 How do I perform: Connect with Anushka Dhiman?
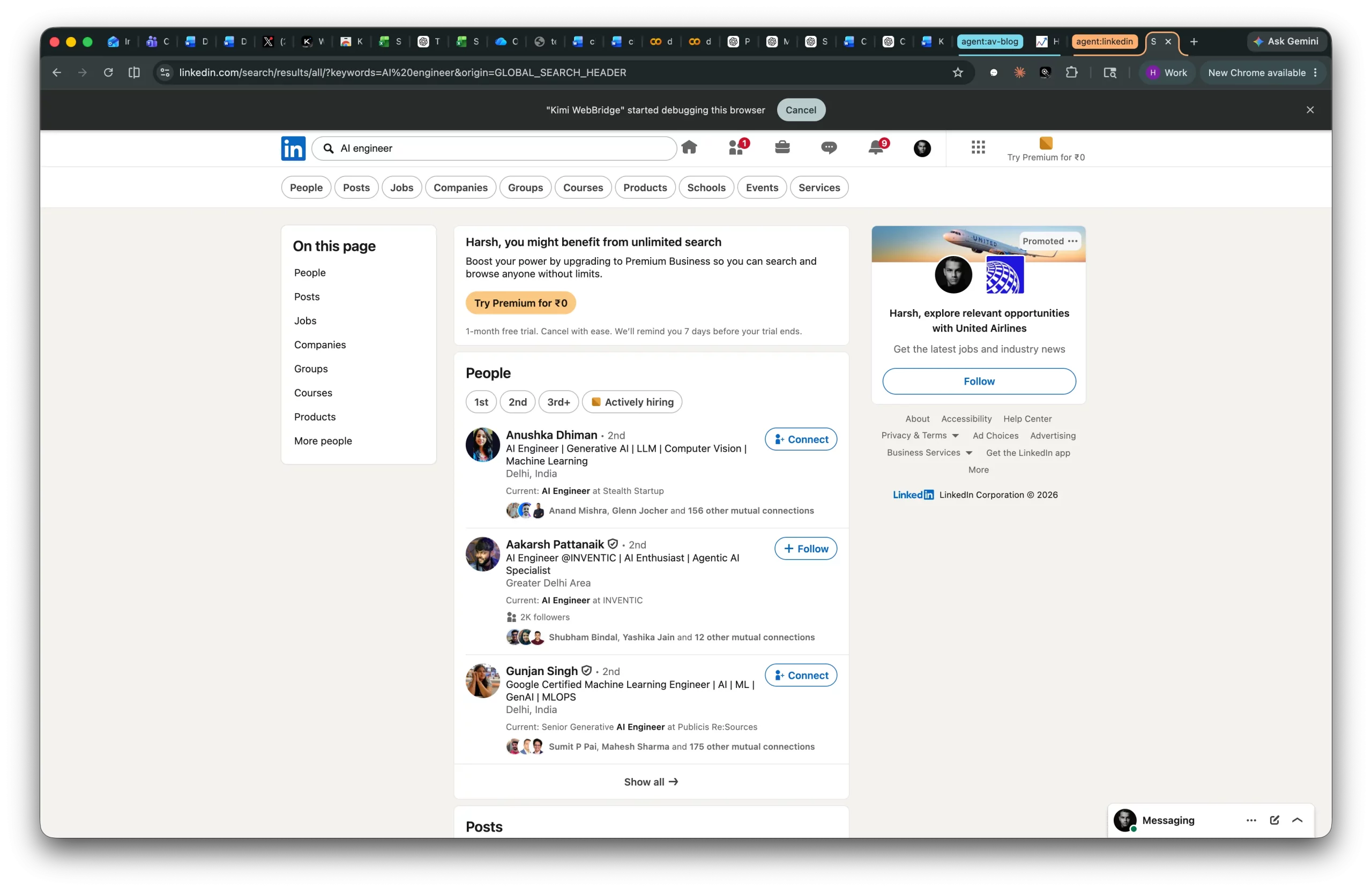coord(801,439)
